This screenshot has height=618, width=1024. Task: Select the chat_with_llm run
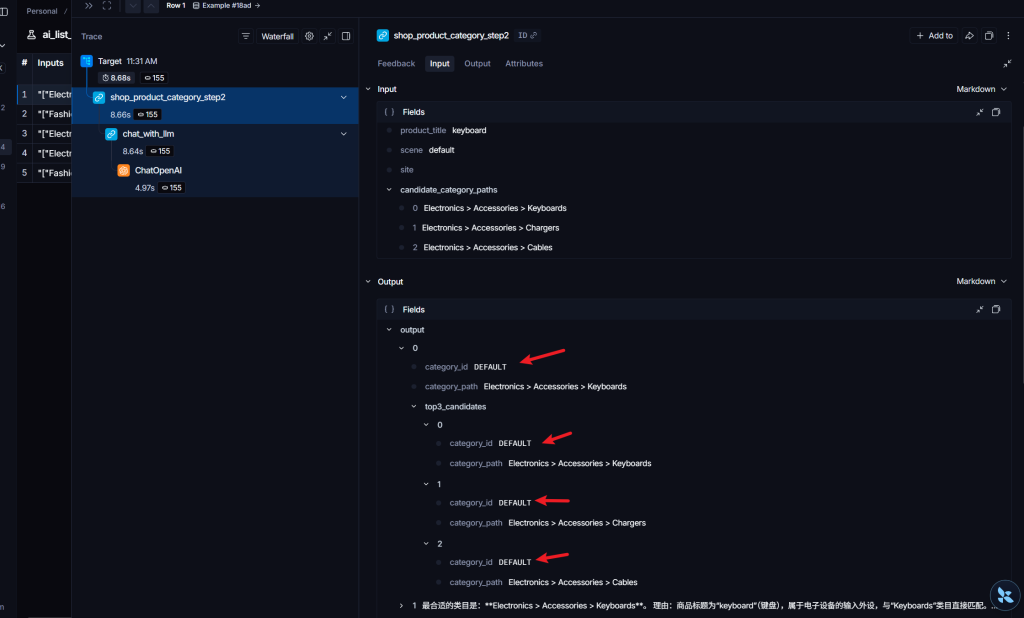(x=148, y=133)
